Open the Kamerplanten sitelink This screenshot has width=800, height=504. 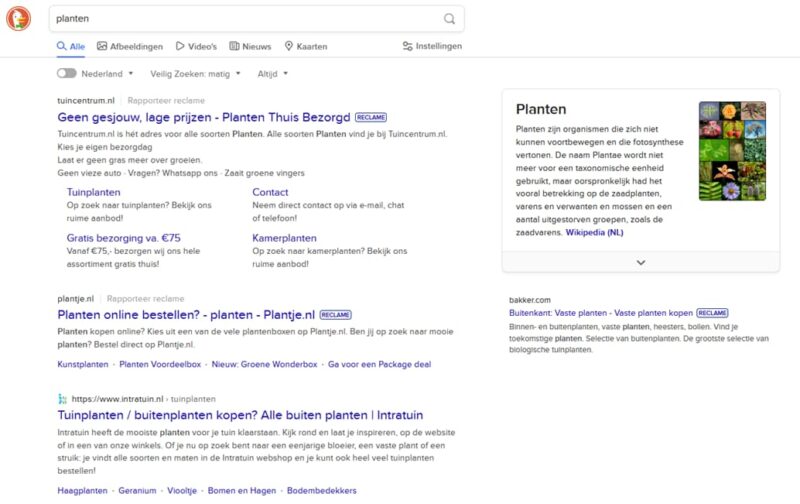(x=284, y=238)
